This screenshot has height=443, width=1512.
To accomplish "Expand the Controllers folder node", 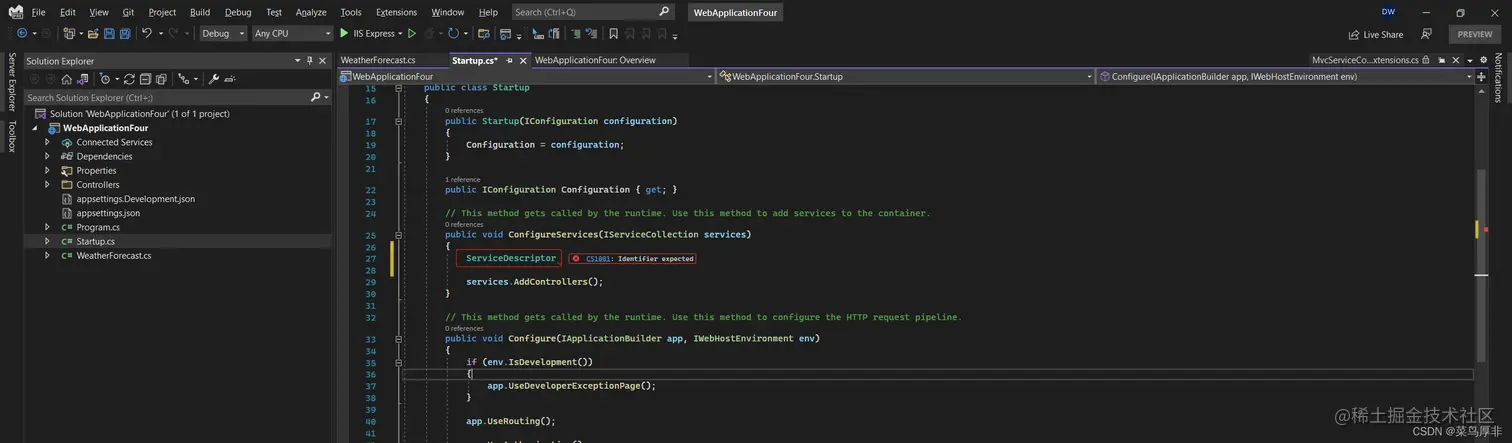I will coord(47,185).
